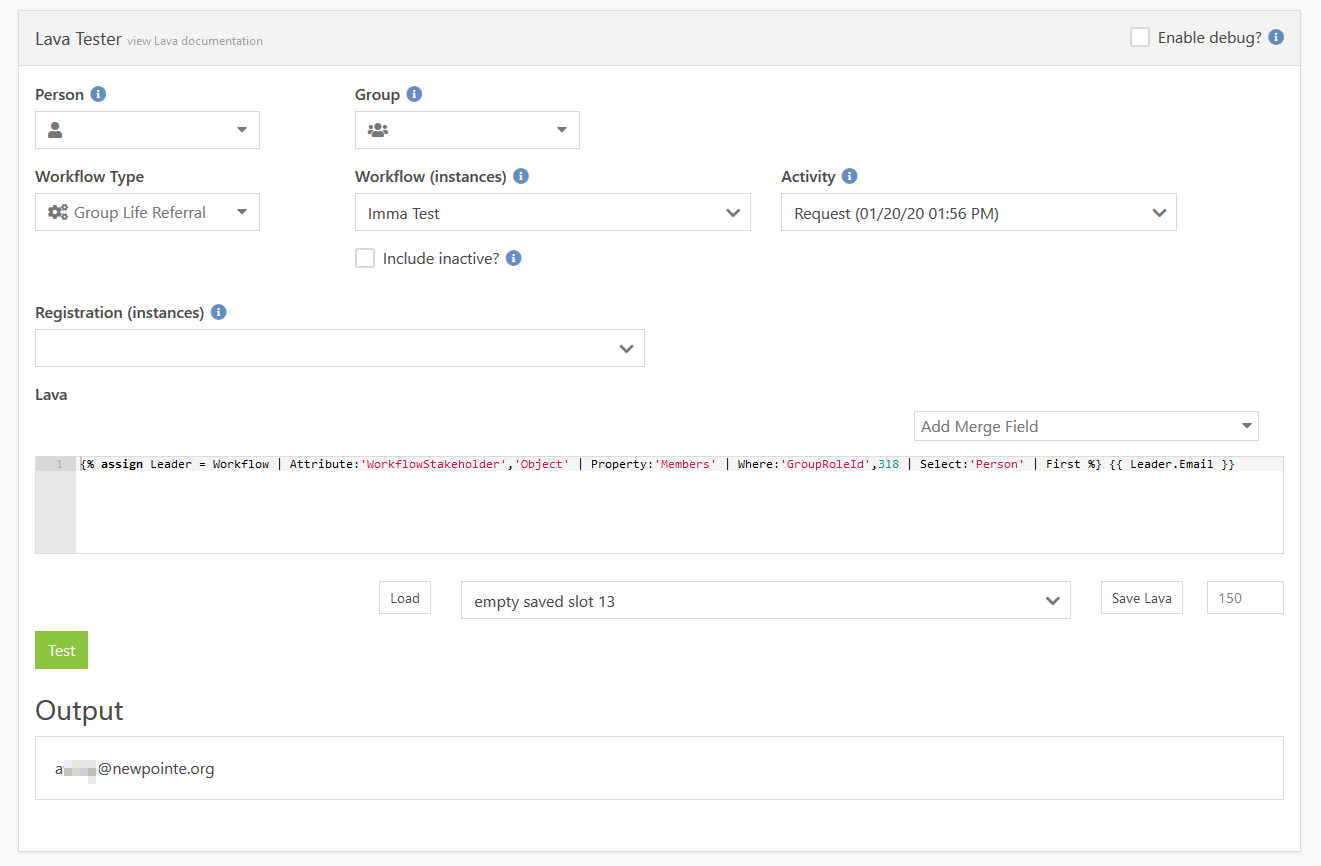The width and height of the screenshot is (1321, 866).
Task: Open info tooltip for Workflow (instances)
Action: [521, 176]
